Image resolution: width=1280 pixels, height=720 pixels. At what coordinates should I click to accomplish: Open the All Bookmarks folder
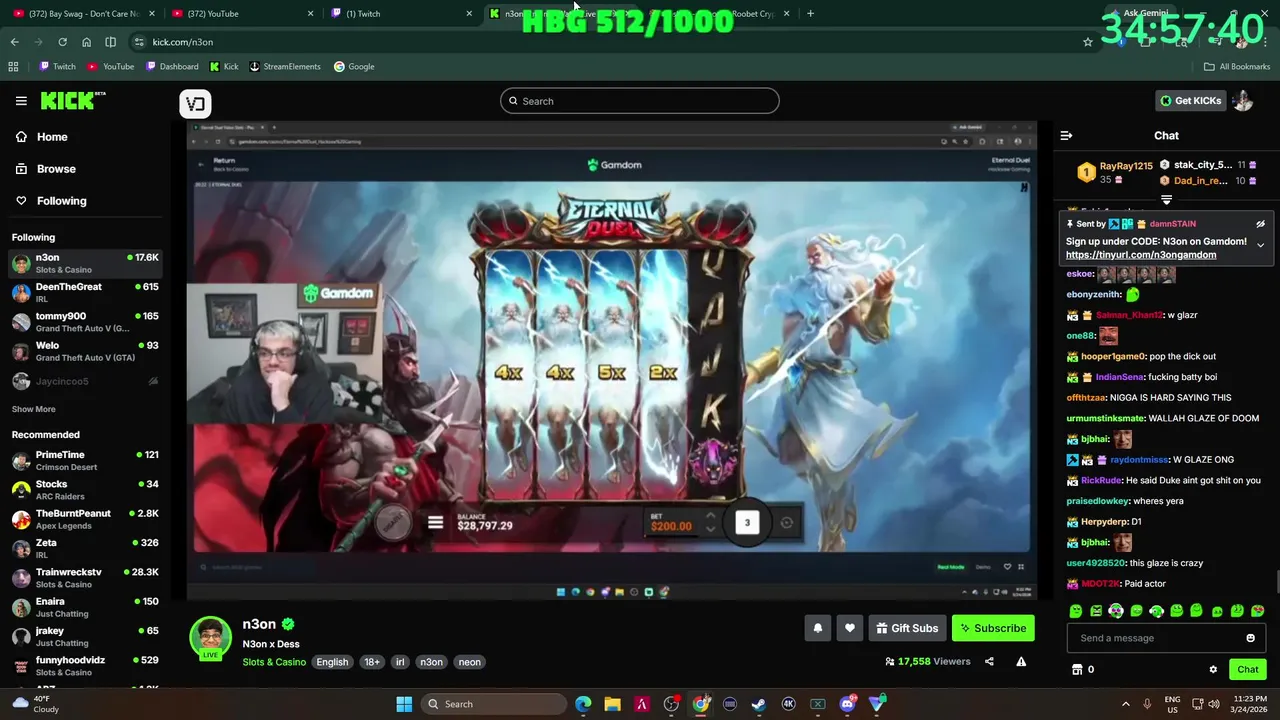coord(1237,67)
